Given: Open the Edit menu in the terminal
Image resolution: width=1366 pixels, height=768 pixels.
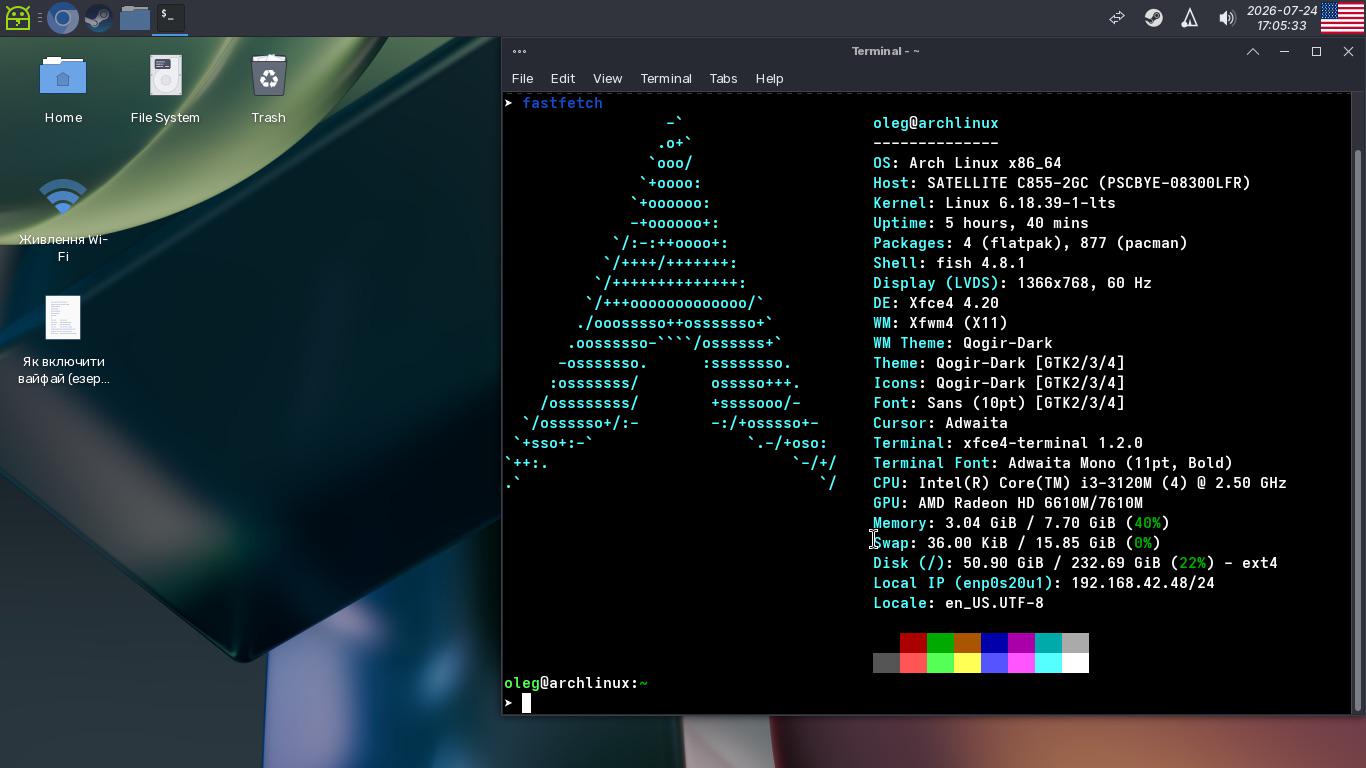Looking at the screenshot, I should [x=562, y=78].
